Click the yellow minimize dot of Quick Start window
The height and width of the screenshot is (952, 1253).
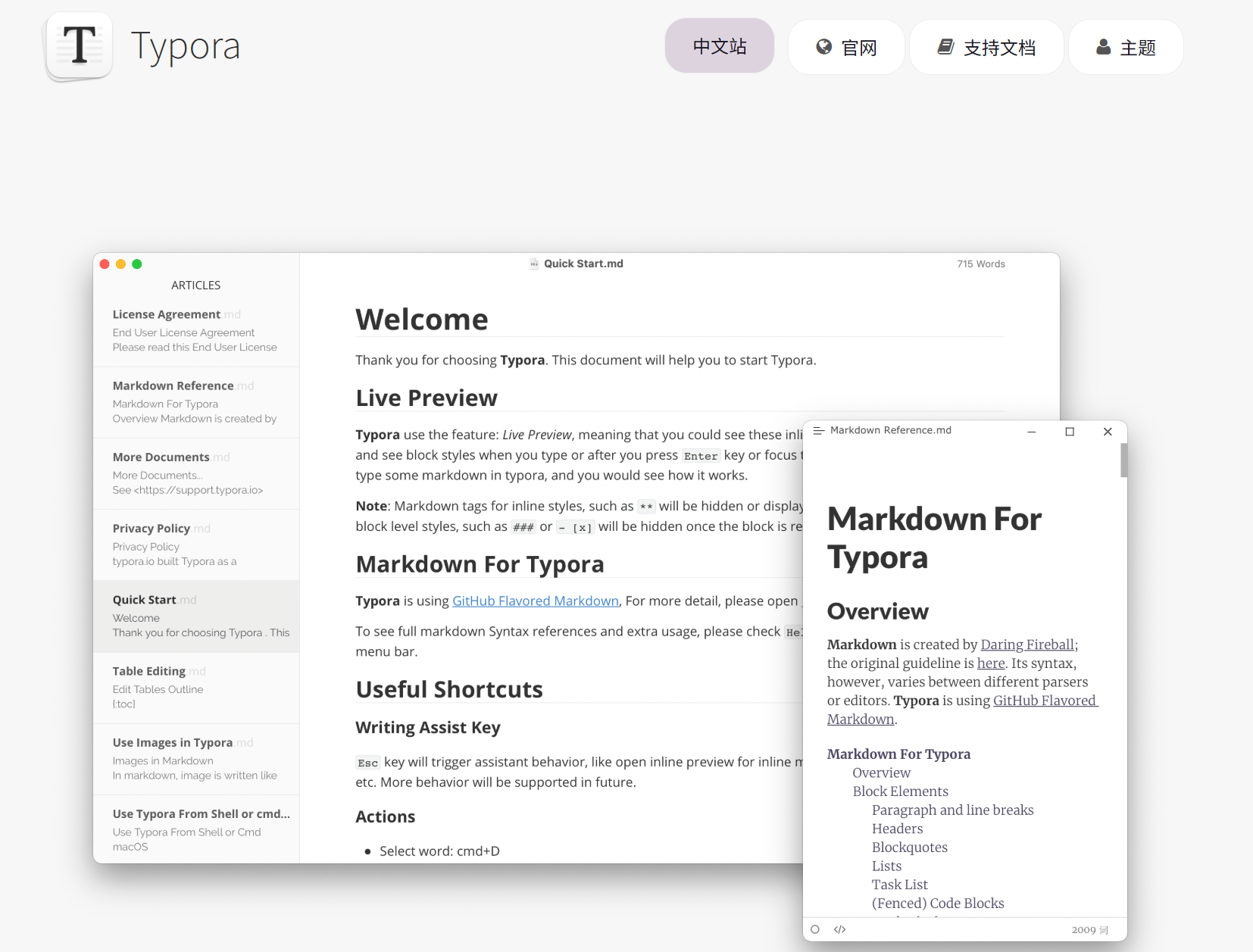[x=120, y=264]
